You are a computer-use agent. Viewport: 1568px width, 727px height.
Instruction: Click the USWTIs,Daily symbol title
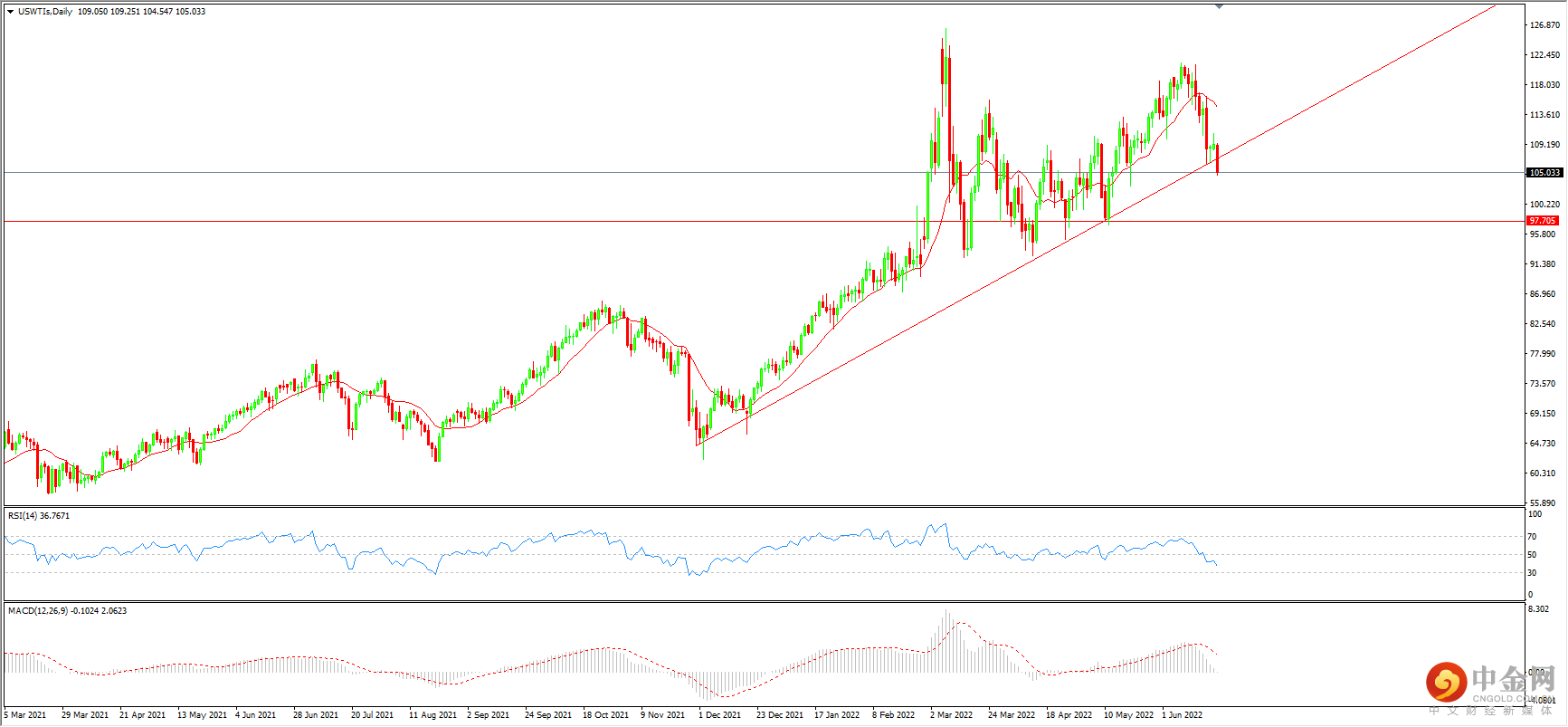(x=45, y=12)
